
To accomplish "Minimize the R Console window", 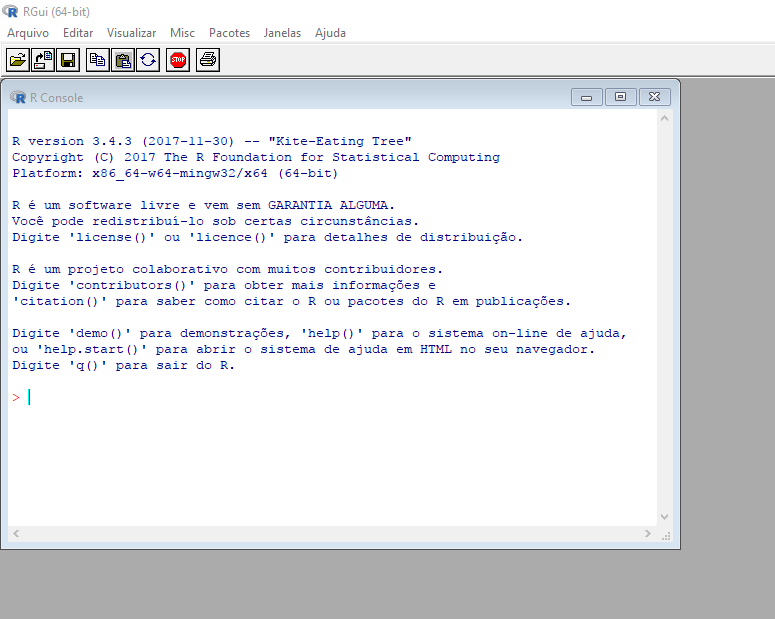I will [x=587, y=97].
